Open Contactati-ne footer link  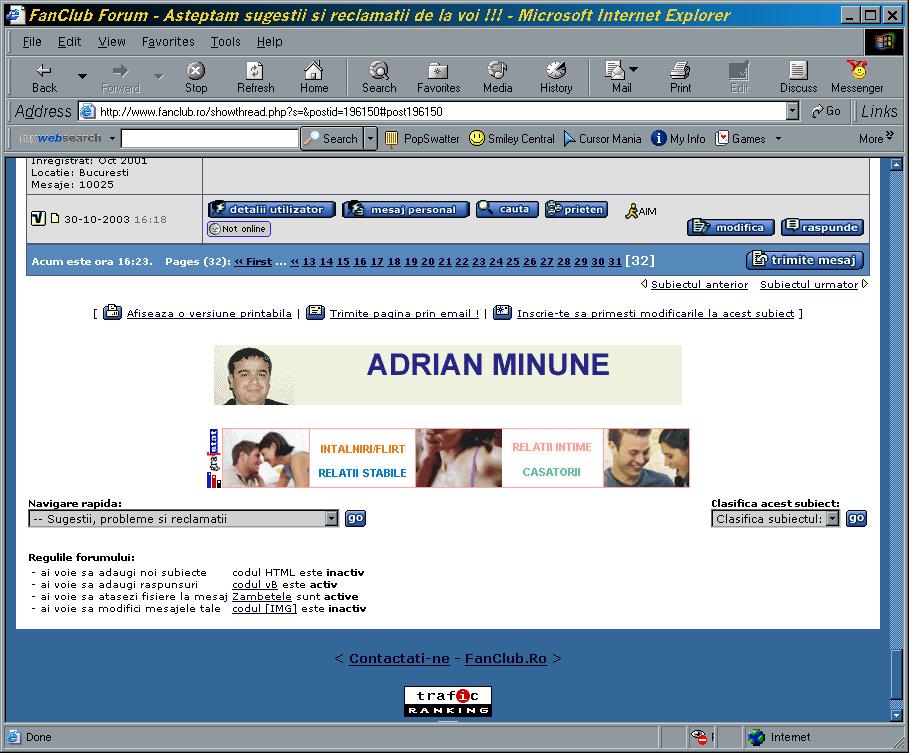(399, 659)
